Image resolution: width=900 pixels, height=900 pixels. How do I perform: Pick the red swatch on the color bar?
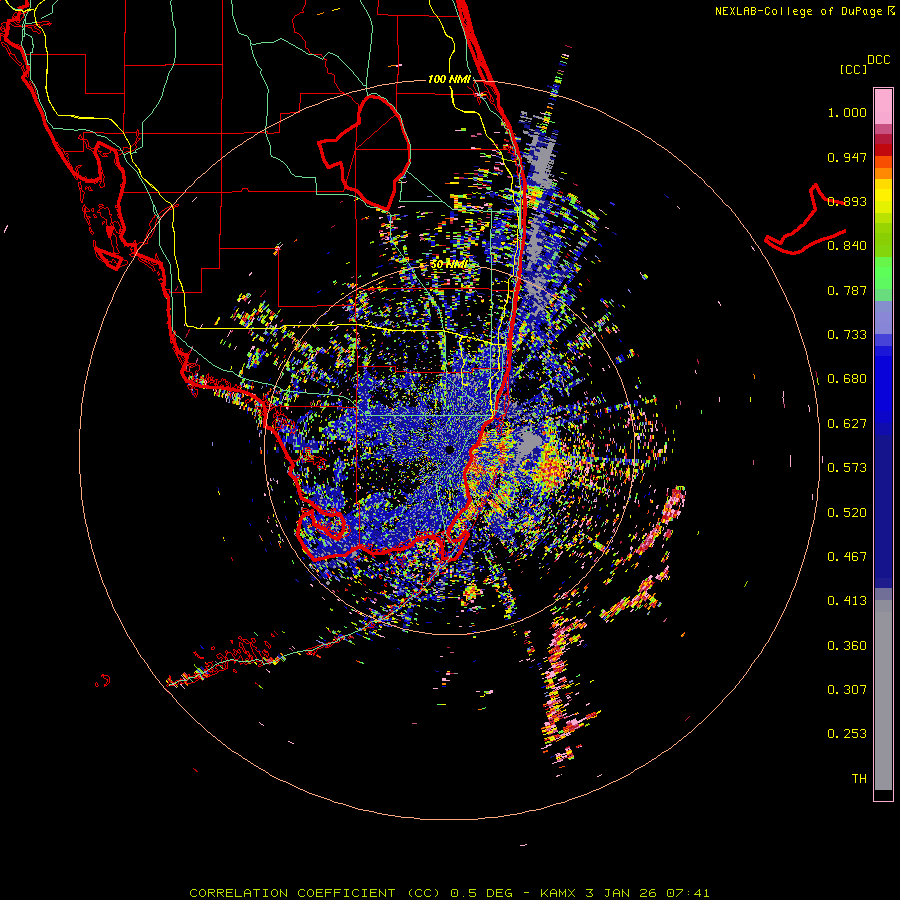(883, 150)
